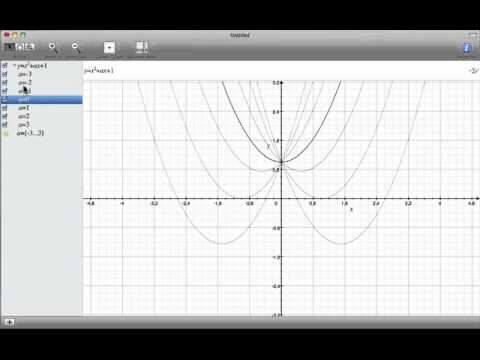The image size is (480, 360).
Task: Open the sigma equation-templates dropdown
Action: tap(473, 71)
